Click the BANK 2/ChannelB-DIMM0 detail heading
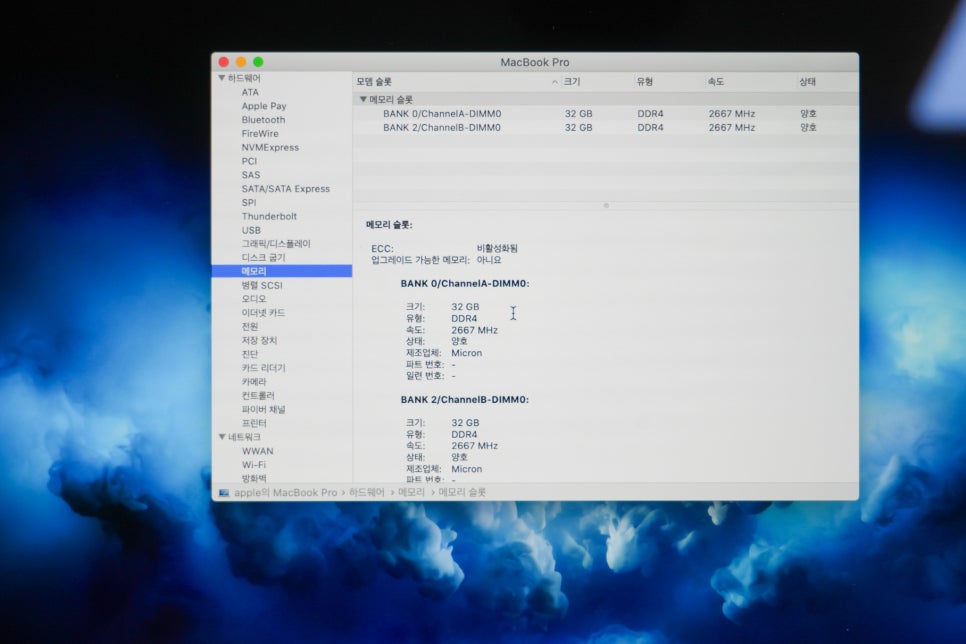This screenshot has width=966, height=644. pyautogui.click(x=465, y=399)
